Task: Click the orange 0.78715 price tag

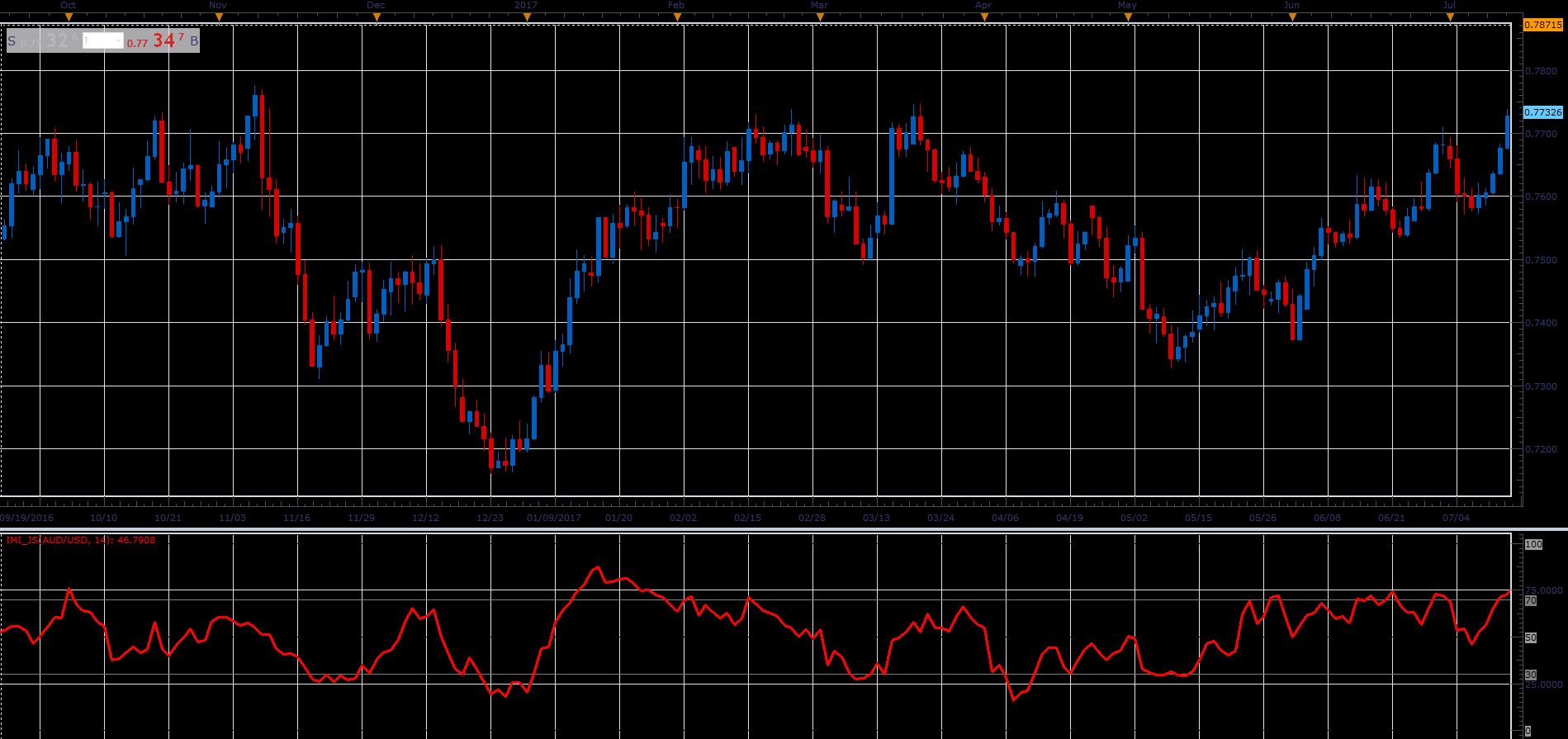Action: click(1543, 25)
